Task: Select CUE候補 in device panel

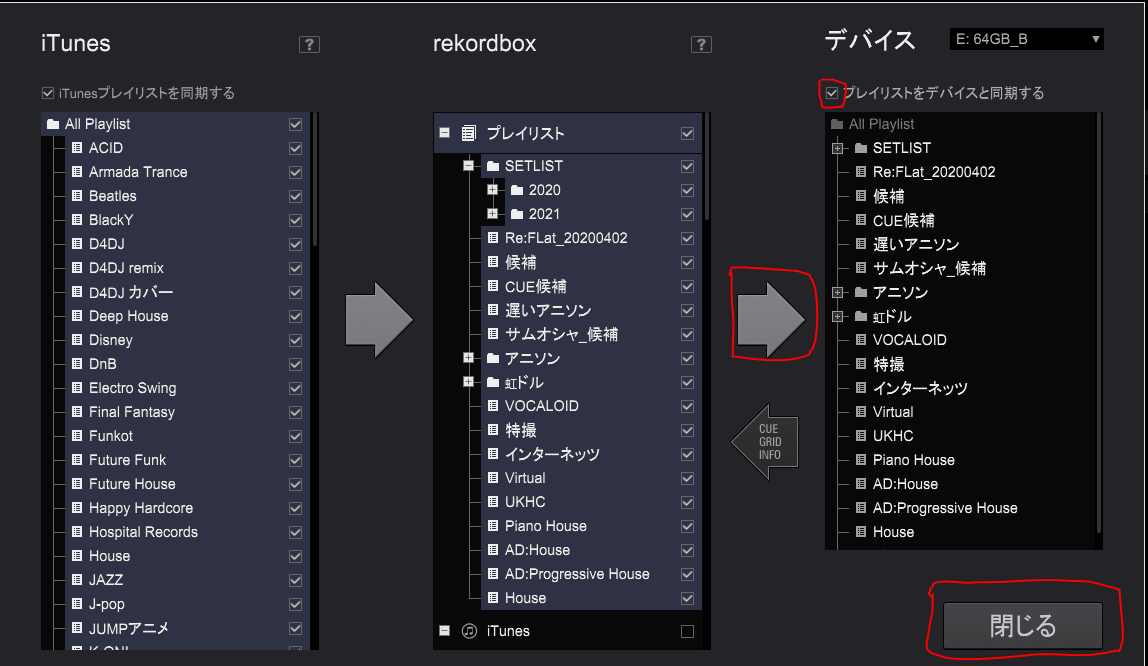Action: click(x=903, y=220)
